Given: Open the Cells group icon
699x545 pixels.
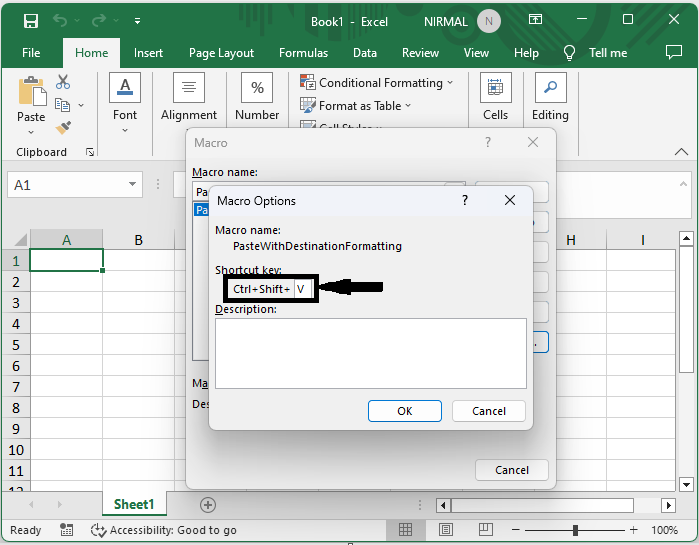Looking at the screenshot, I should pos(495,89).
